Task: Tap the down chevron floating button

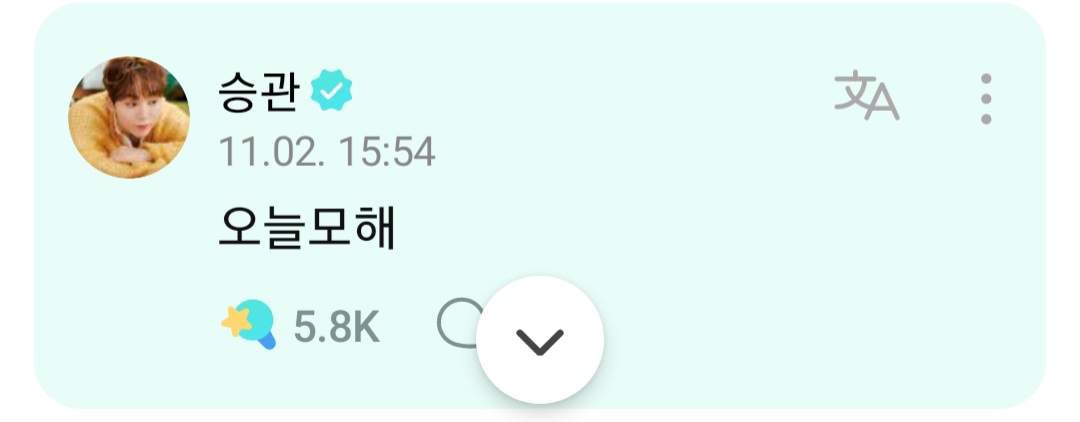Action: point(540,340)
